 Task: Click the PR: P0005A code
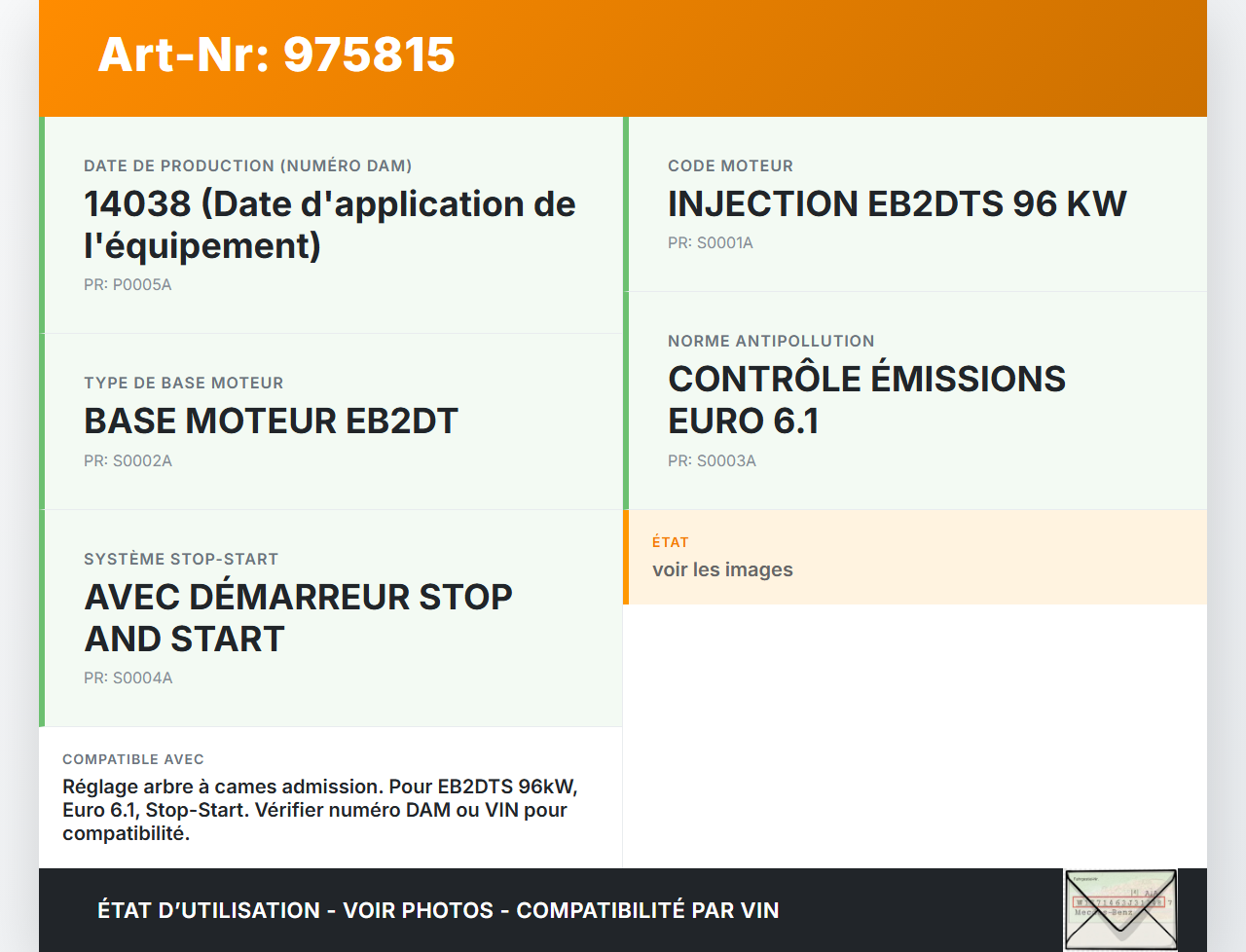tap(128, 285)
